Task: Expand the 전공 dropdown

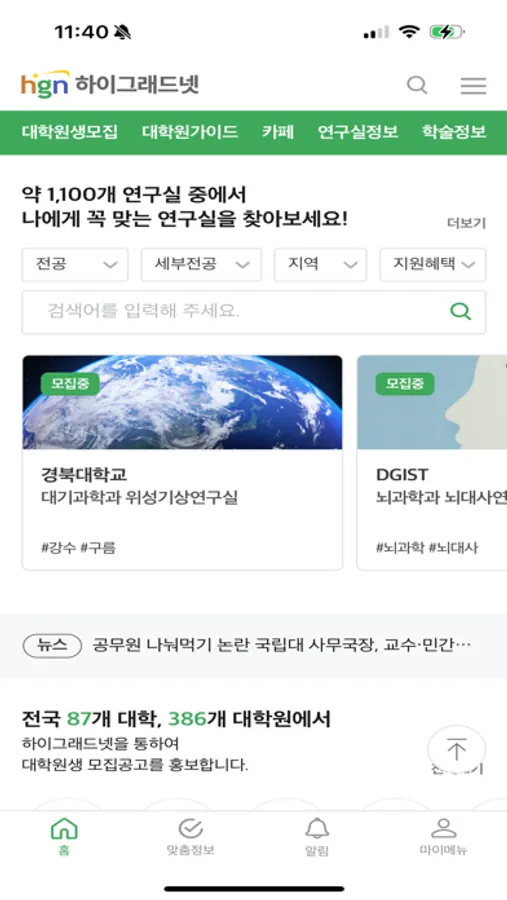Action: point(75,265)
